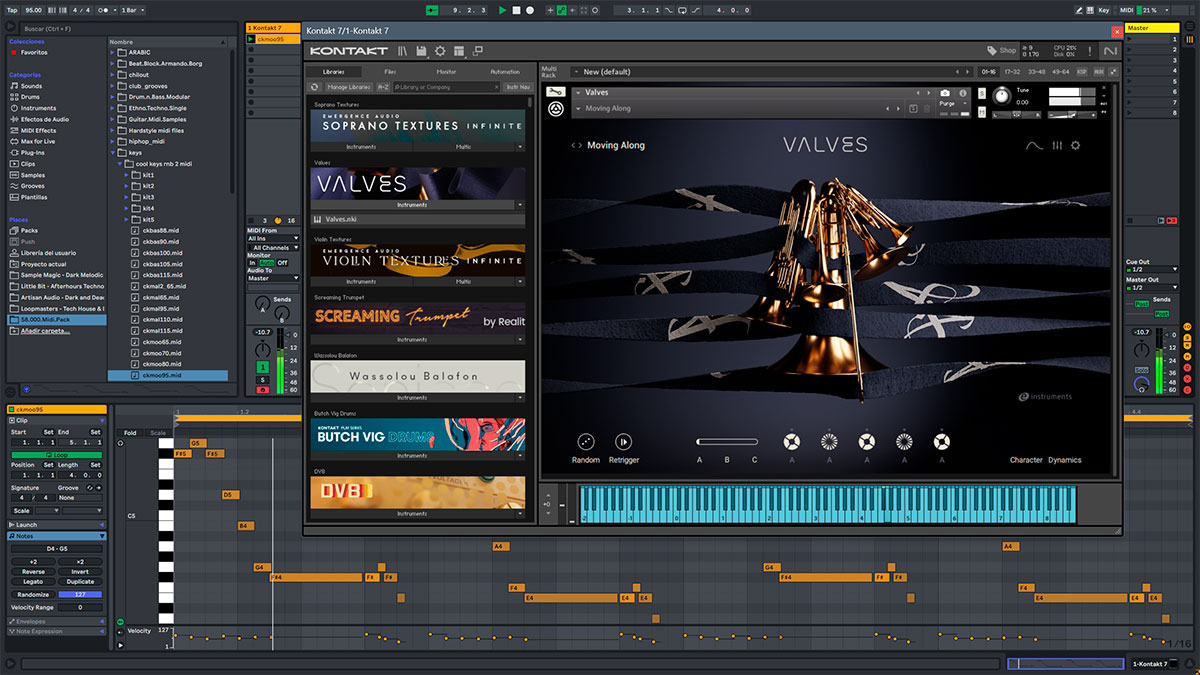Open the Valves instrument info icon
The width and height of the screenshot is (1200, 675).
coord(964,93)
